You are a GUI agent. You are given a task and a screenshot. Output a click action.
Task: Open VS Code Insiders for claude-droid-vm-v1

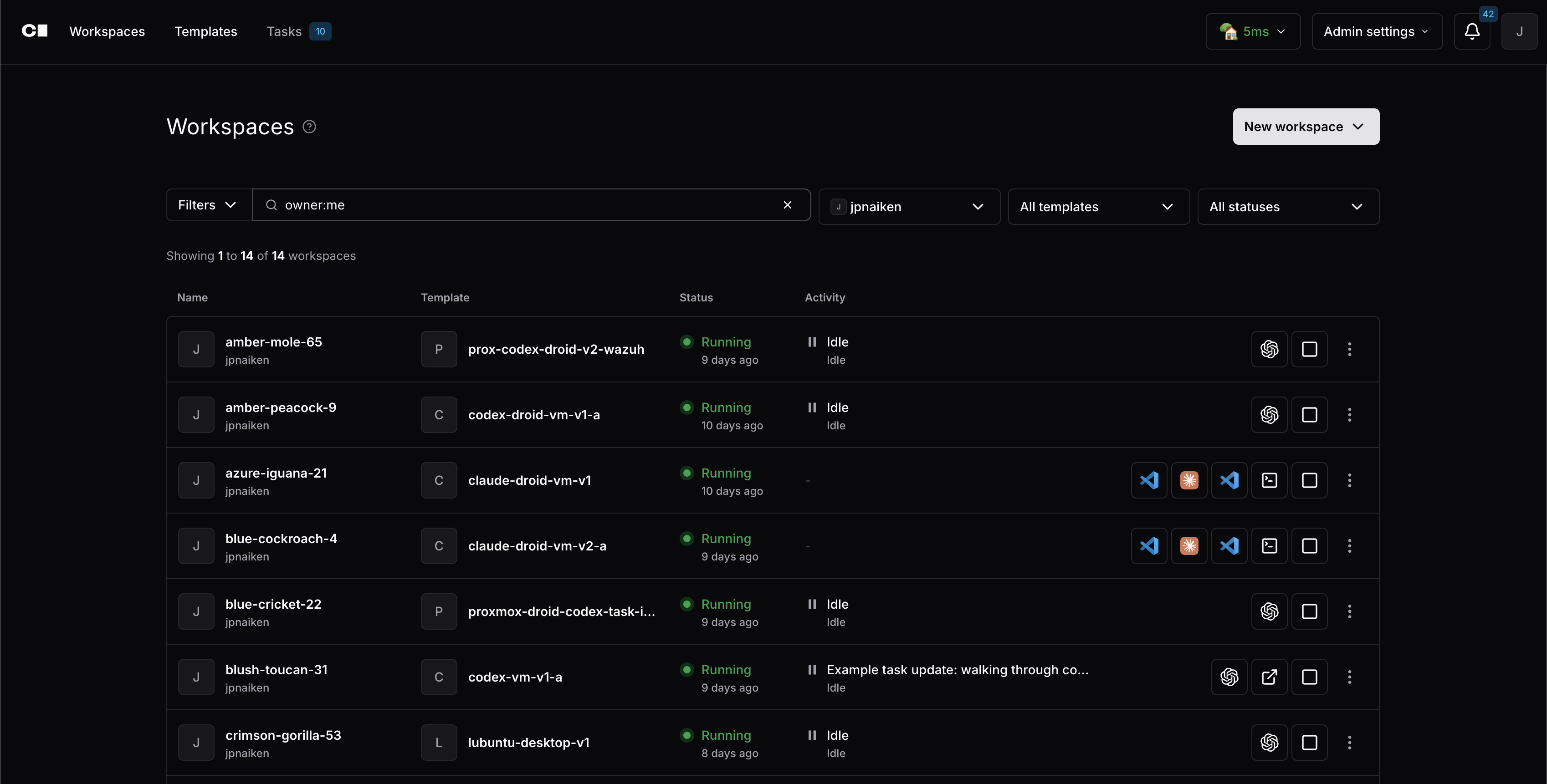click(1229, 480)
